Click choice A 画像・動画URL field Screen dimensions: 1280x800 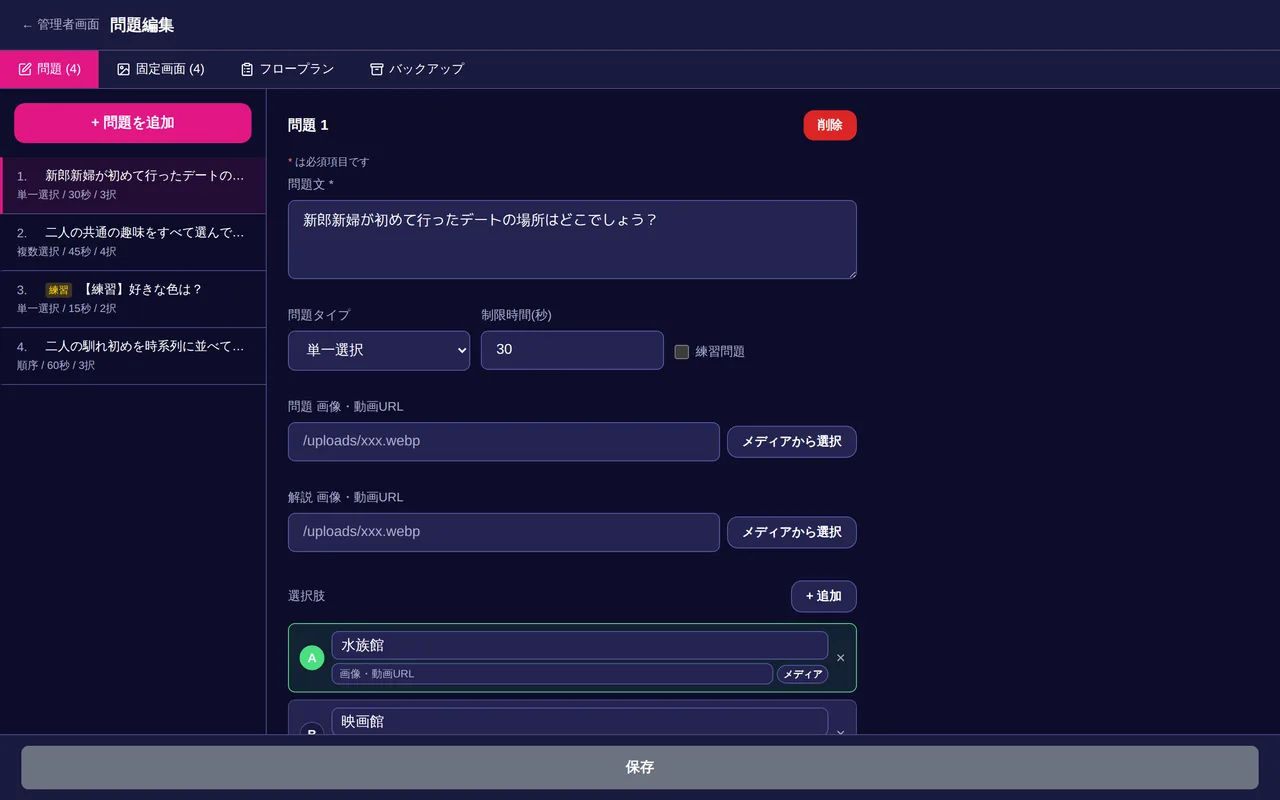coord(552,674)
